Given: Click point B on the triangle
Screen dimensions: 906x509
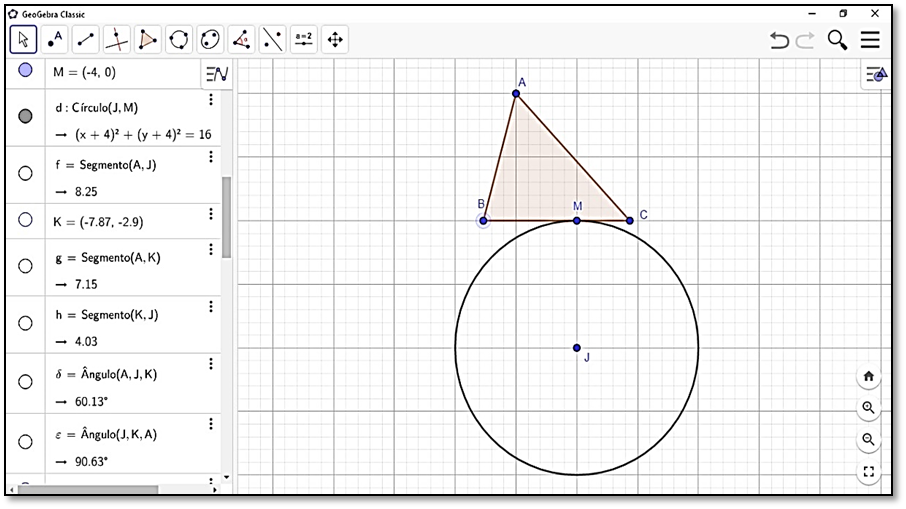Looking at the screenshot, I should (484, 221).
